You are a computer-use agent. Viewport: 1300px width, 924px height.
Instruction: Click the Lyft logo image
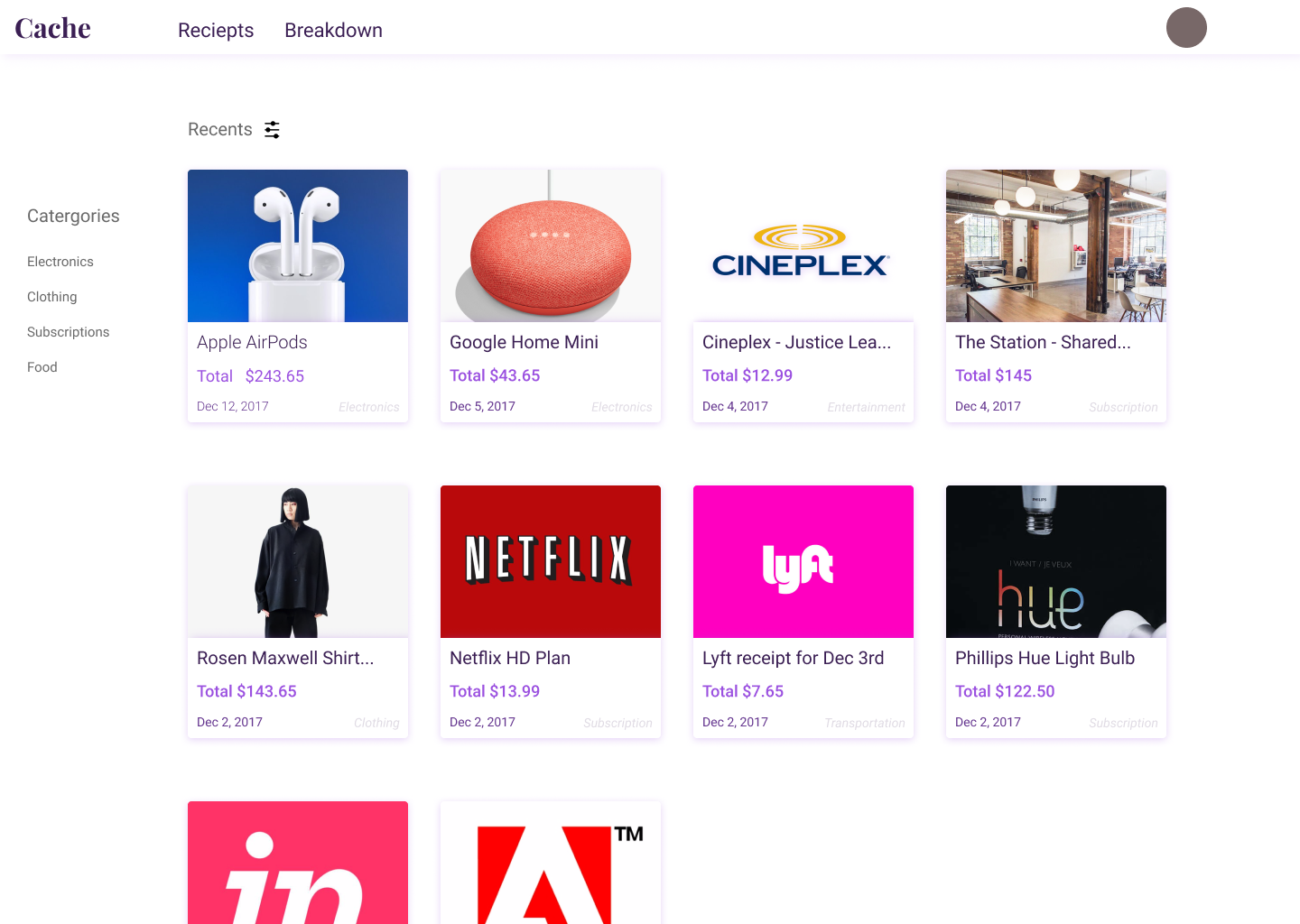pos(803,561)
